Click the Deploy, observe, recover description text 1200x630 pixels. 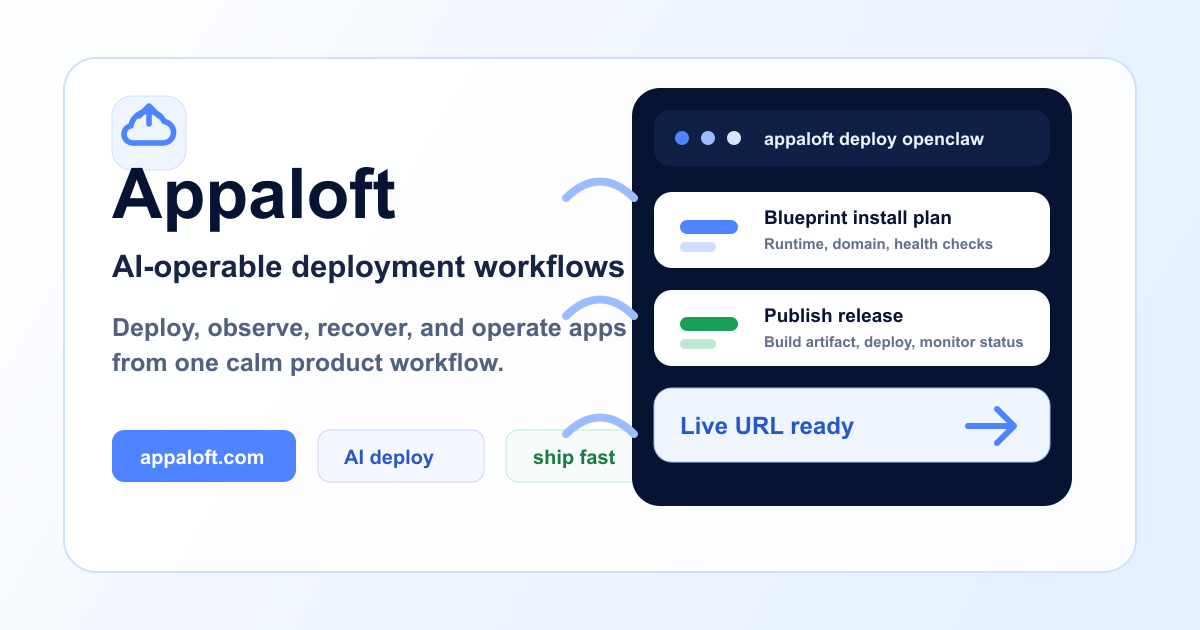[x=369, y=345]
